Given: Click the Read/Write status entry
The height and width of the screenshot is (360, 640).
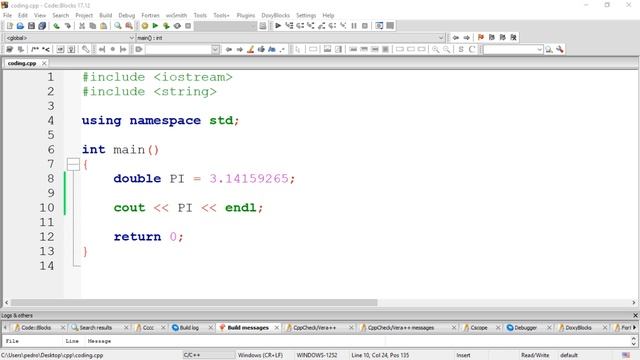Looking at the screenshot, I should [x=535, y=355].
